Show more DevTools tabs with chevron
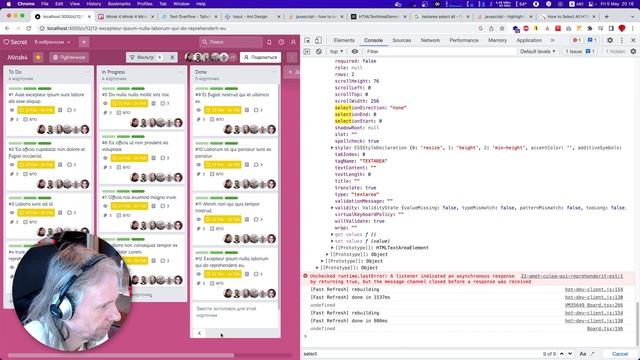The width and height of the screenshot is (640, 360). (x=553, y=40)
